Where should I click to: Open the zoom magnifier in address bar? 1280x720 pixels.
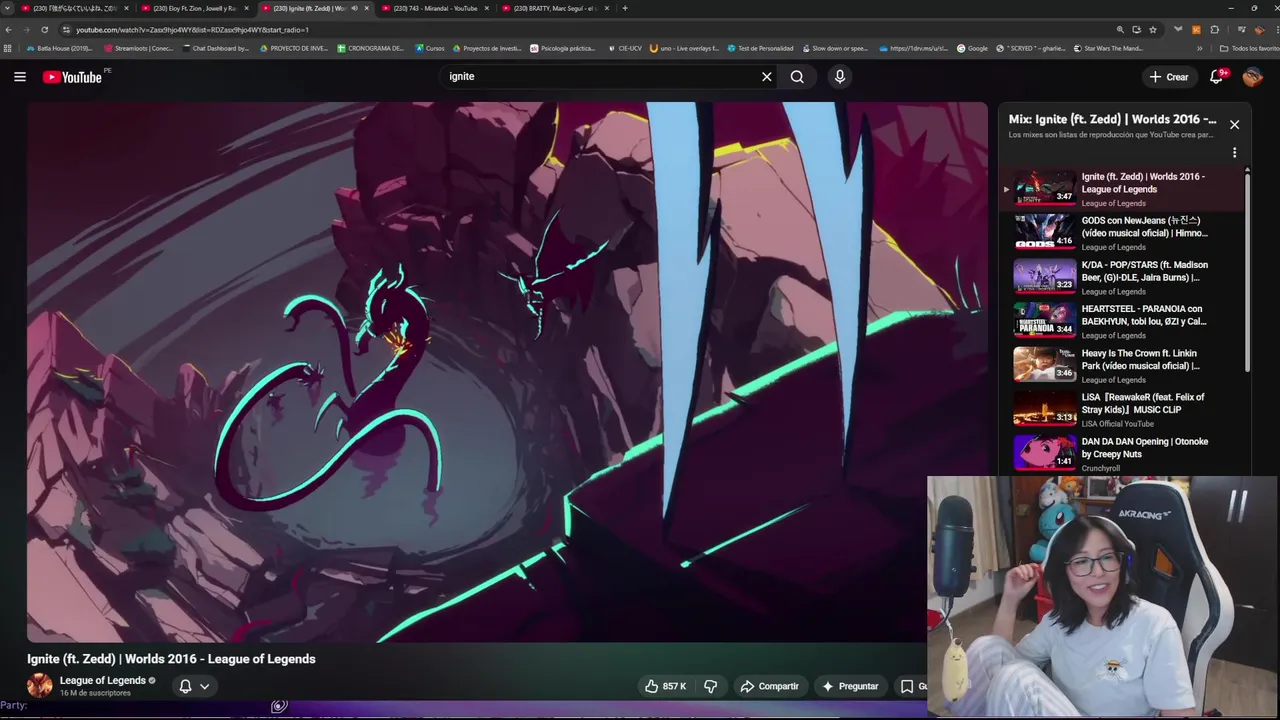[1120, 30]
